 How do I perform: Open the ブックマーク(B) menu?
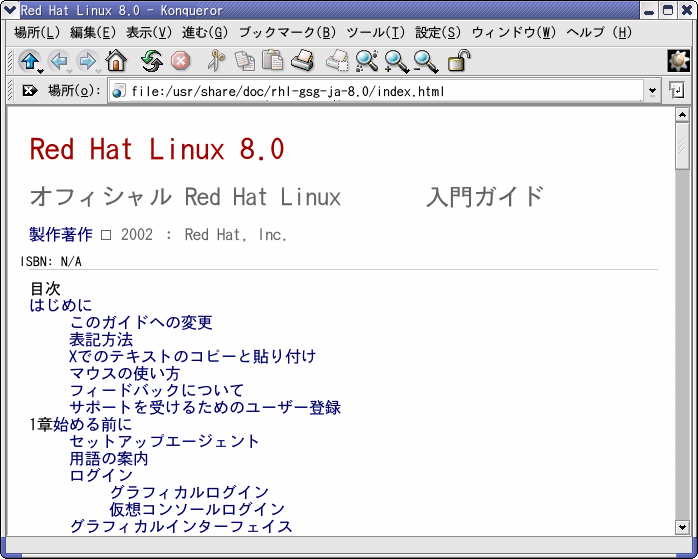pyautogui.click(x=287, y=32)
